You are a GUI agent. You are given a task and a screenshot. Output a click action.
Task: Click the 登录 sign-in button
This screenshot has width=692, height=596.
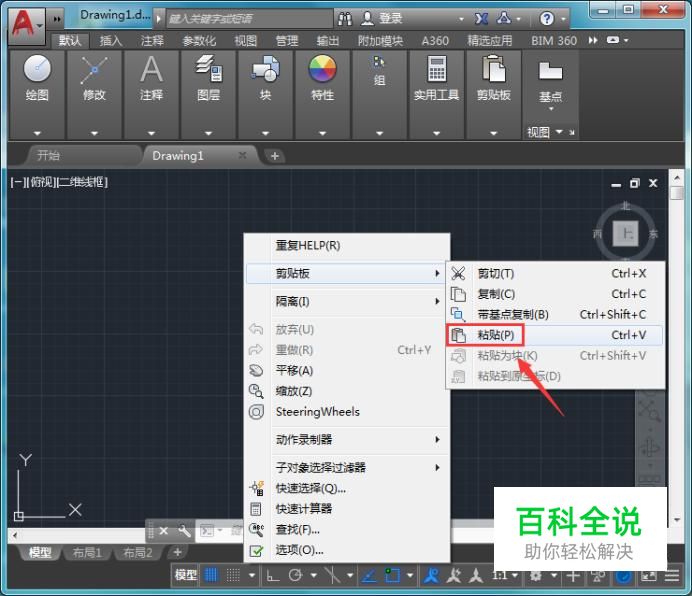point(382,19)
